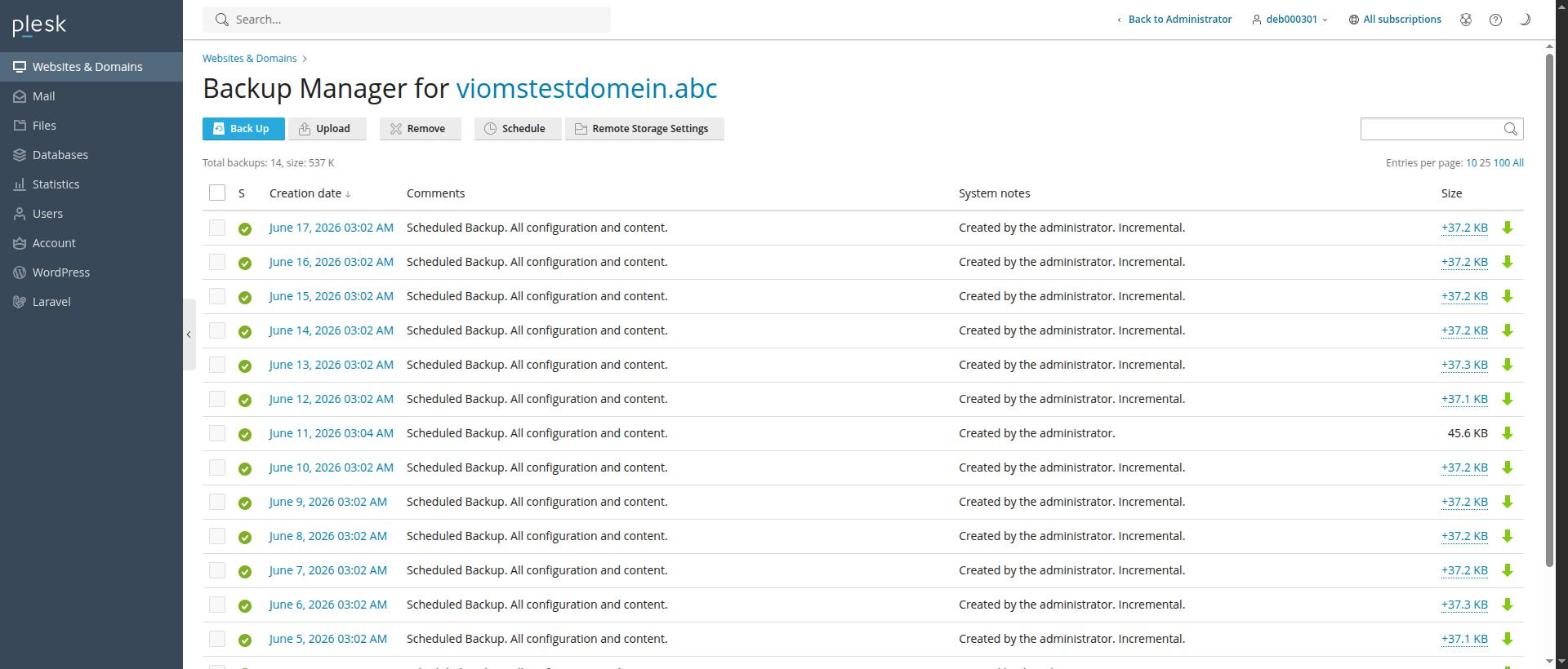Open the June 11, 2026 03:04 AM backup

click(x=331, y=433)
